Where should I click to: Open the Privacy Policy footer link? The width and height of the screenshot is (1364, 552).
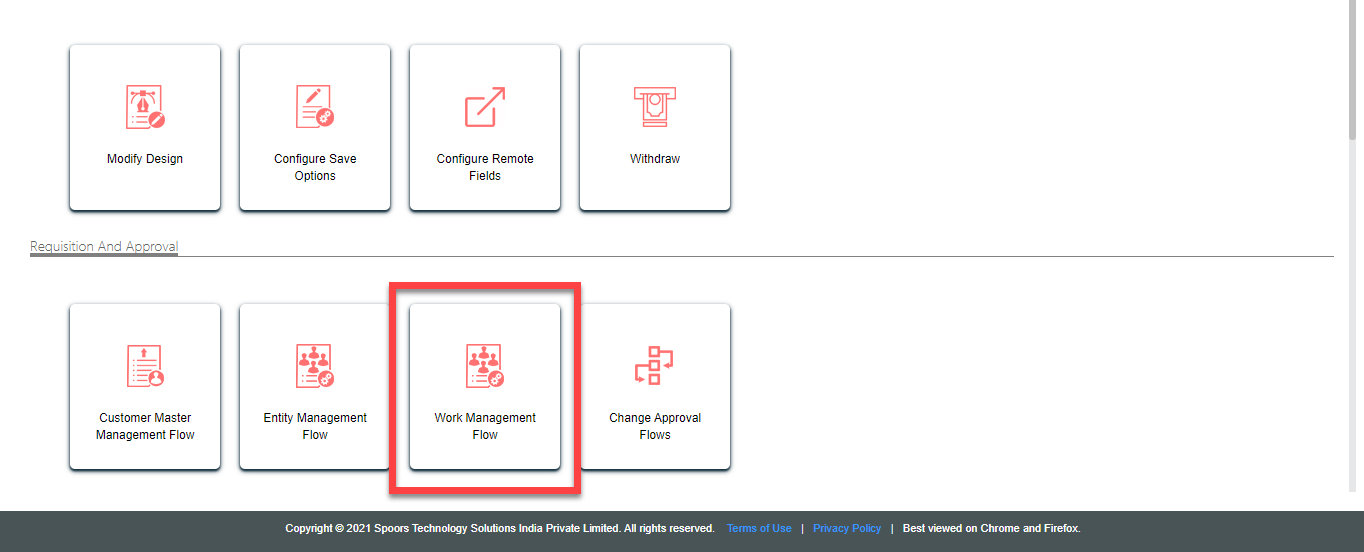(847, 528)
